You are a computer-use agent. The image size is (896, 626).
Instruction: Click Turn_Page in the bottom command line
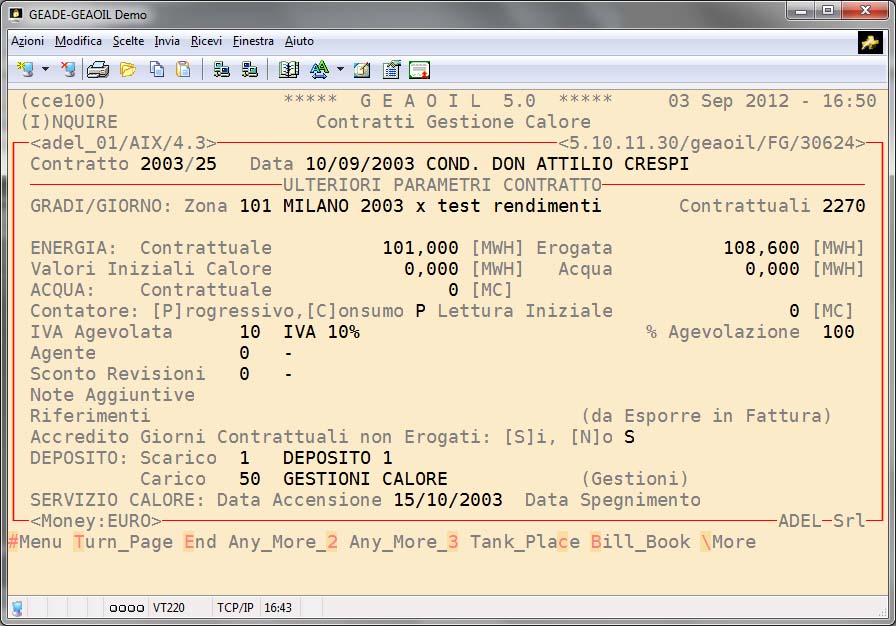pyautogui.click(x=122, y=542)
